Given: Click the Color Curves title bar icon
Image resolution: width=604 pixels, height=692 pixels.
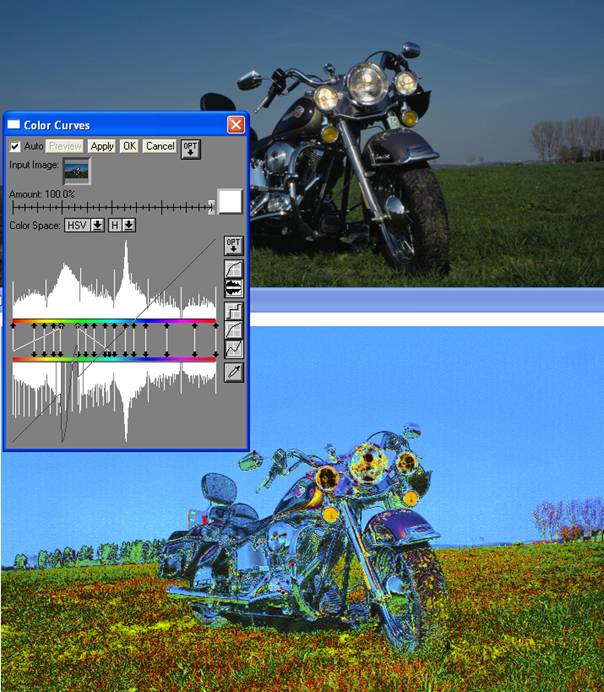Looking at the screenshot, I should tap(14, 125).
